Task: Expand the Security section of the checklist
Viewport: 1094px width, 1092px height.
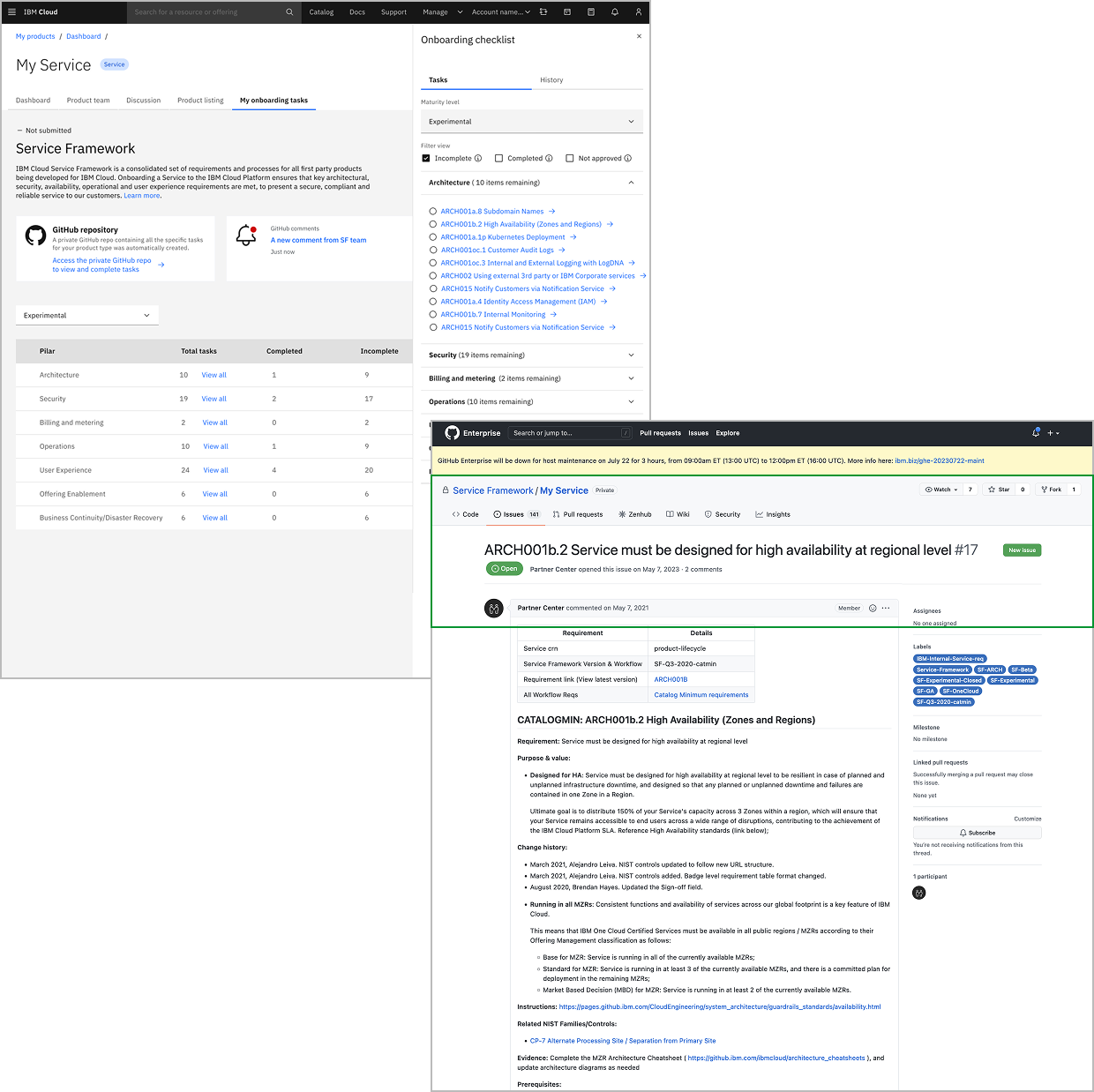Action: click(x=630, y=355)
